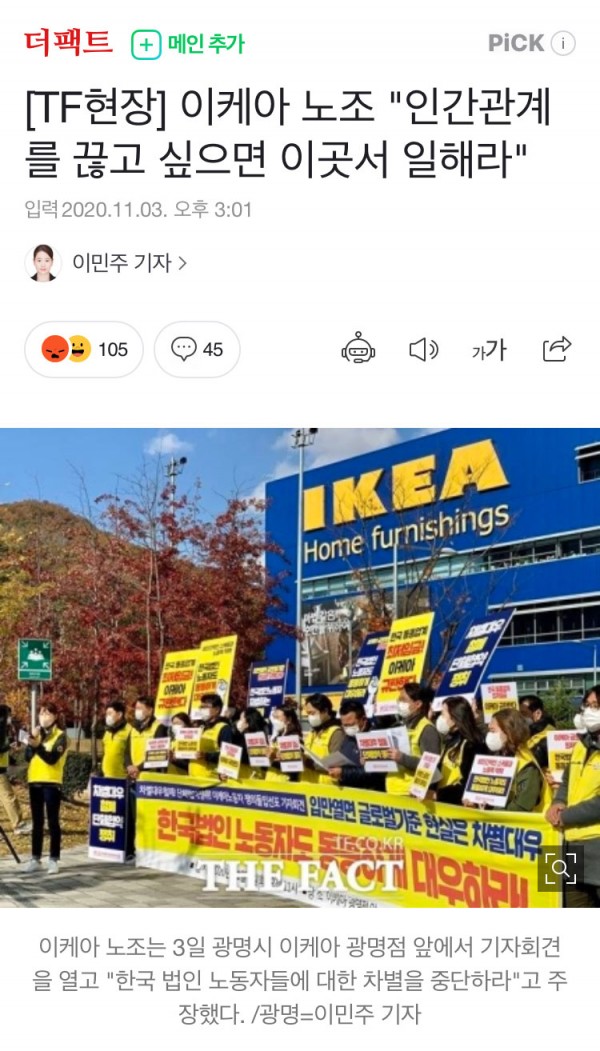Image resolution: width=600 pixels, height=1051 pixels.
Task: Expand the chevron next to 이민주 기자
Action: (x=182, y=263)
